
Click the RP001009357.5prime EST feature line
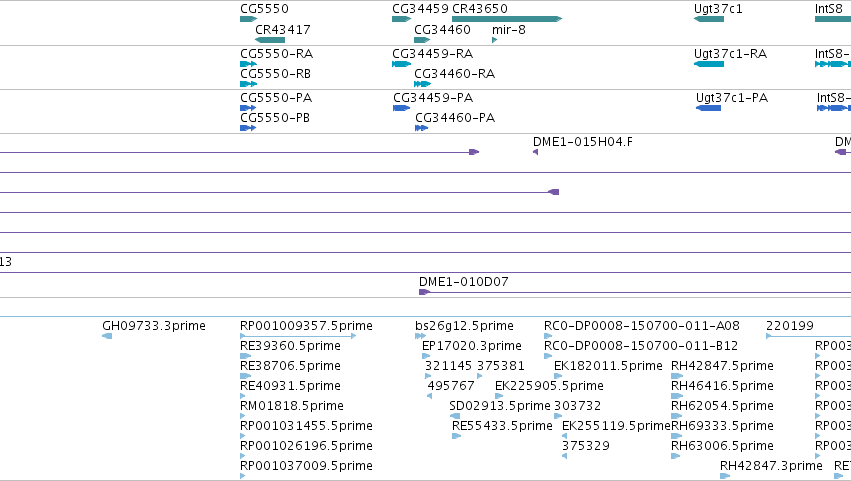pyautogui.click(x=298, y=336)
